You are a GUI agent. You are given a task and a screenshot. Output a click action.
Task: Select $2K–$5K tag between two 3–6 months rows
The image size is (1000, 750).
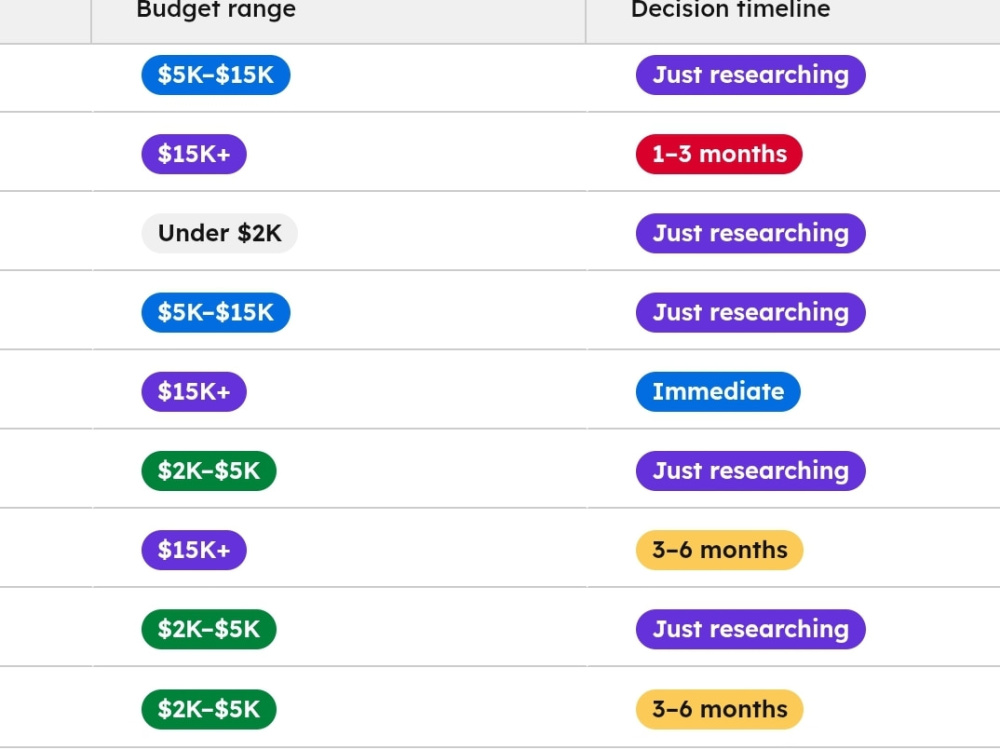point(209,629)
